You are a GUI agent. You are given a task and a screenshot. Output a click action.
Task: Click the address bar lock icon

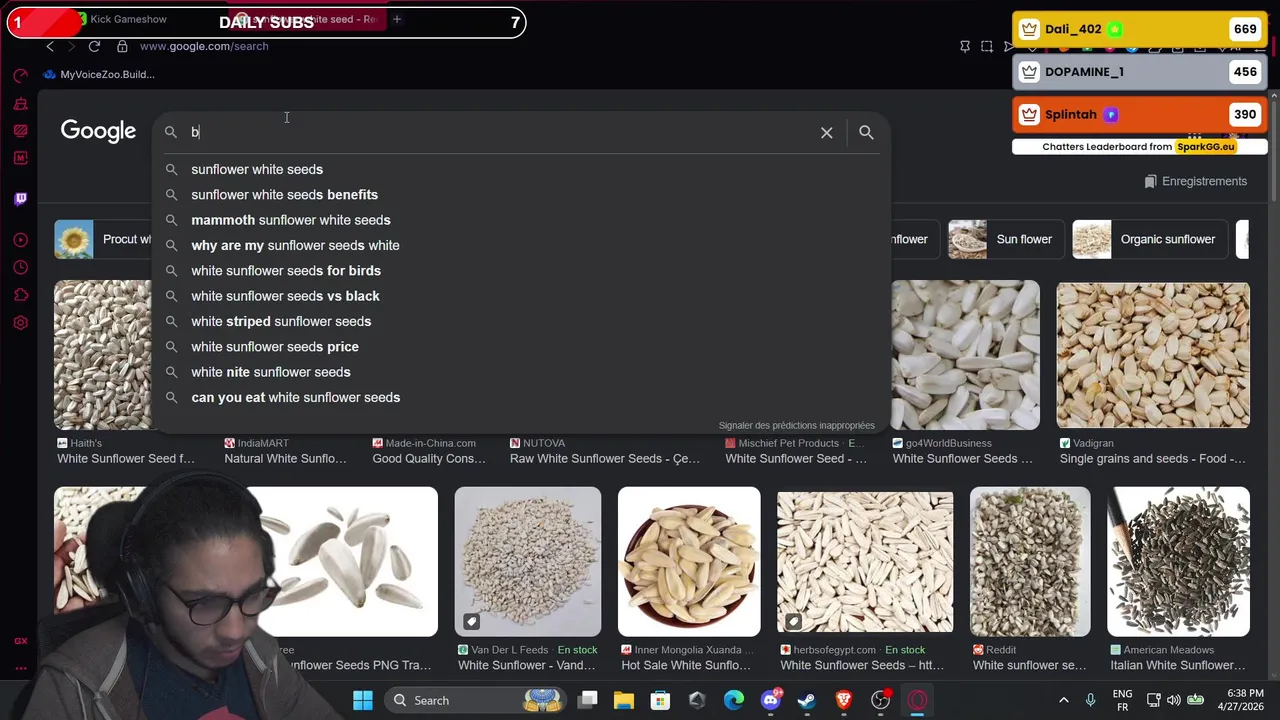[x=122, y=46]
